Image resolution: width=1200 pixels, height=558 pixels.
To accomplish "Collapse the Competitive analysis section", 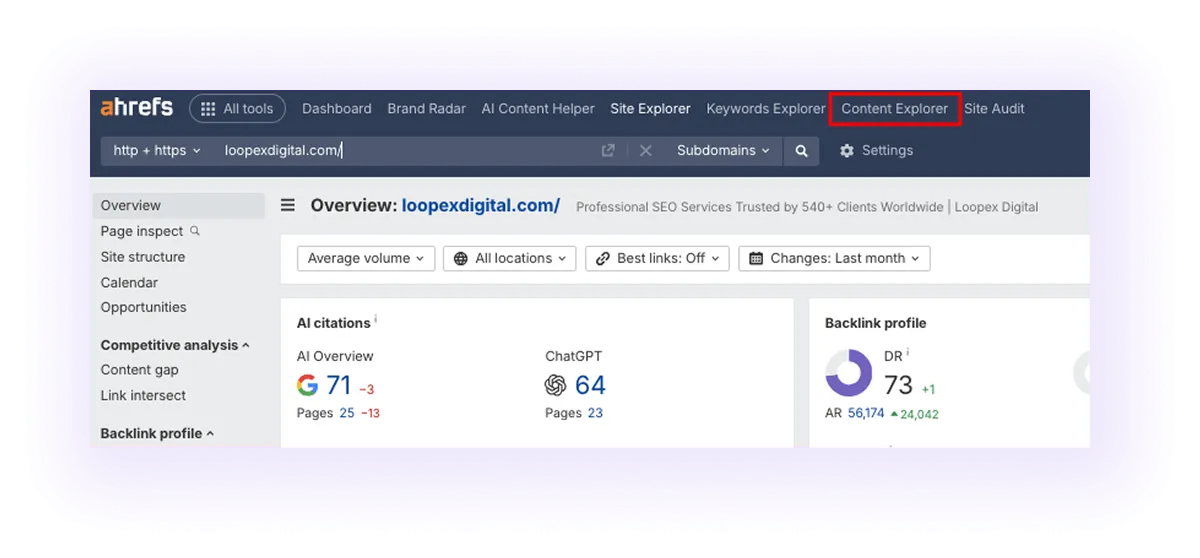I will pyautogui.click(x=175, y=345).
